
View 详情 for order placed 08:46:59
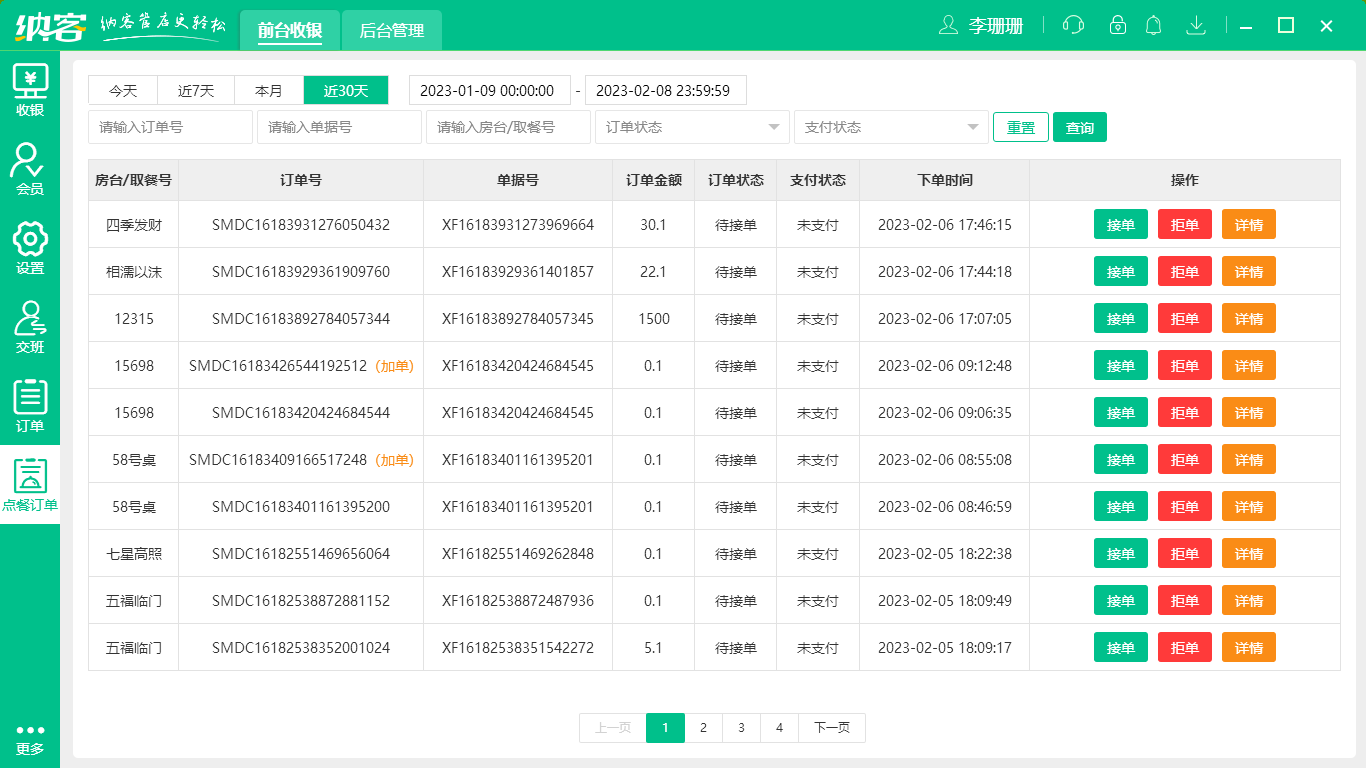(1249, 507)
